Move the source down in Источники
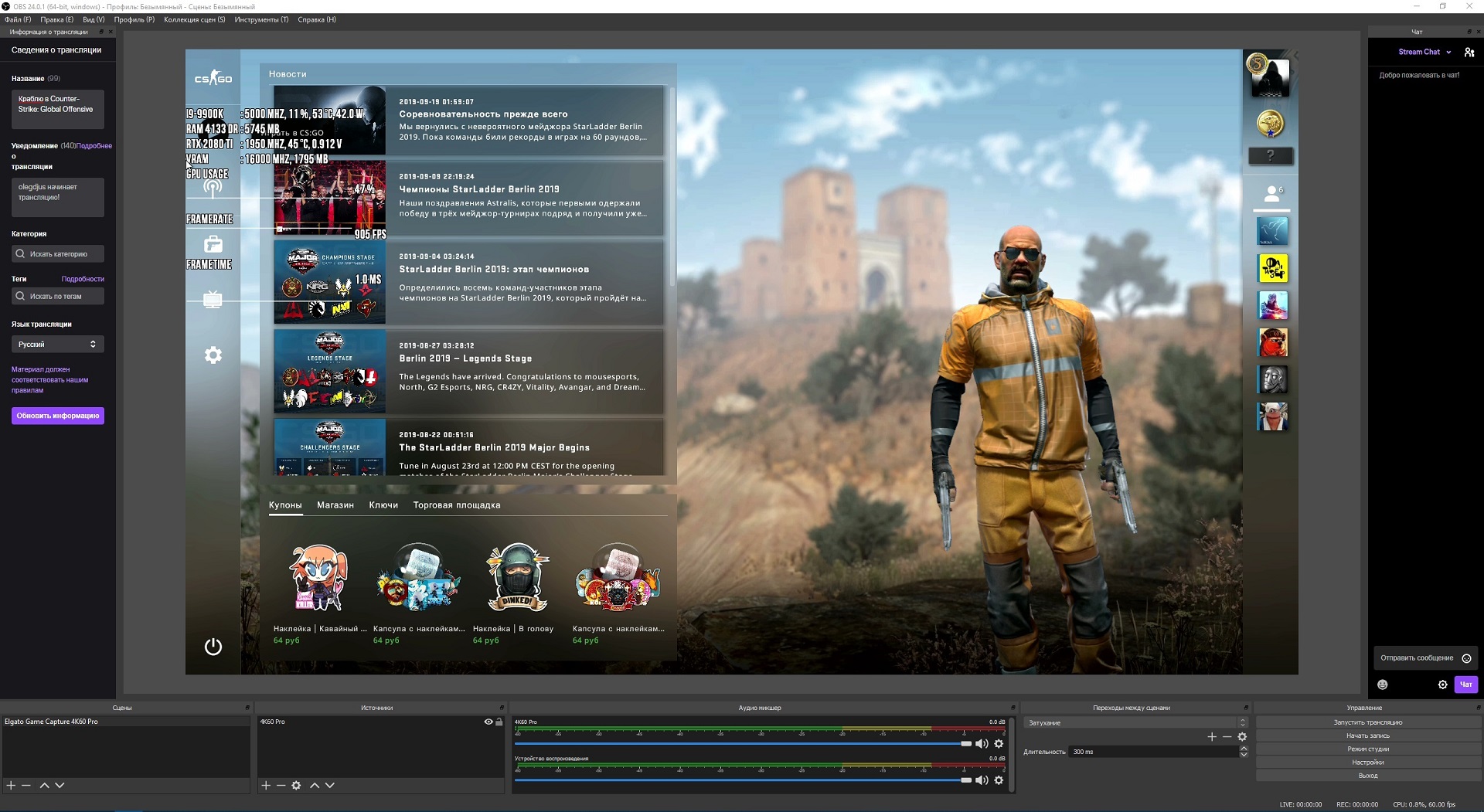 point(330,785)
